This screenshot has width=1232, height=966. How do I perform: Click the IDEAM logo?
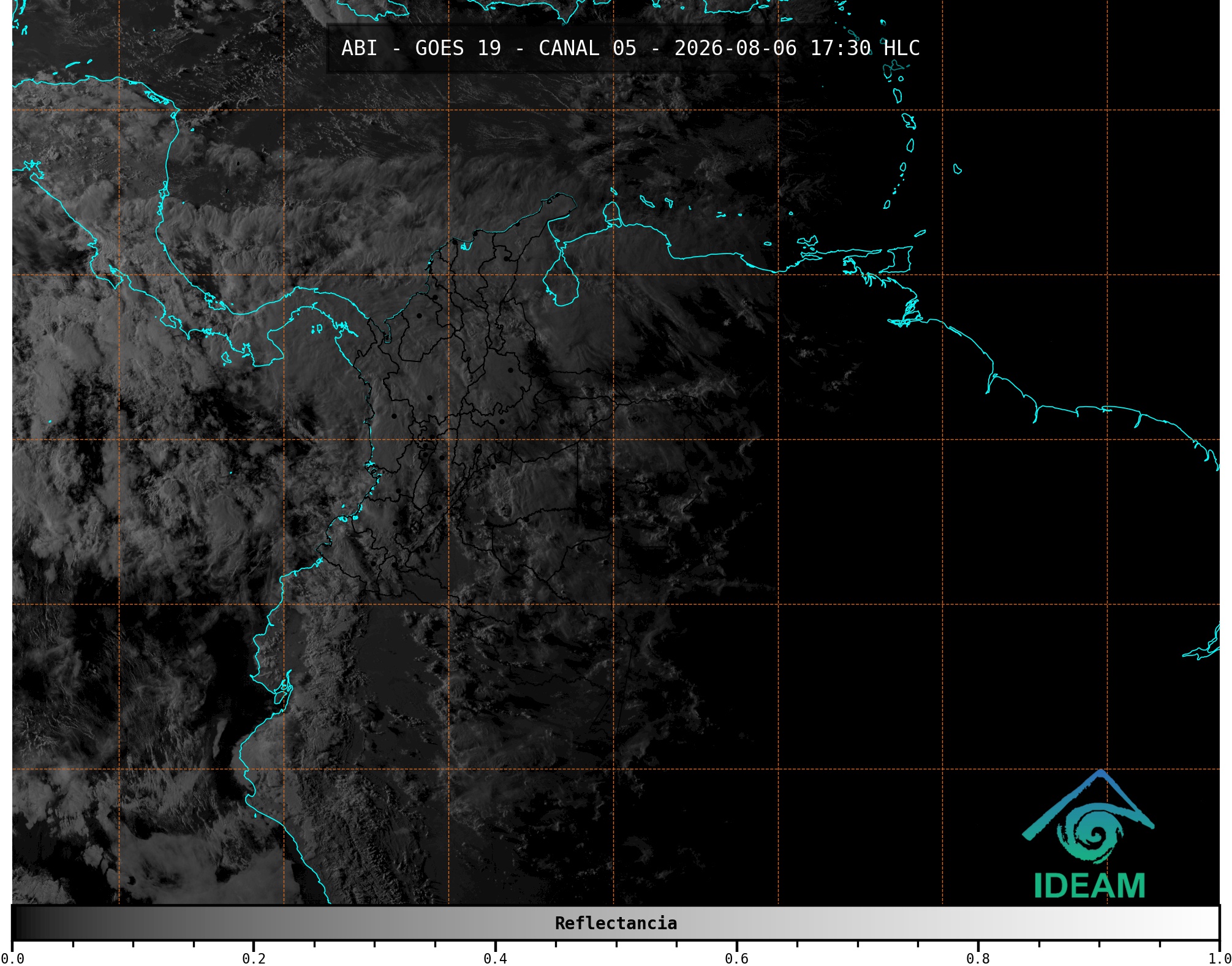tap(1089, 834)
